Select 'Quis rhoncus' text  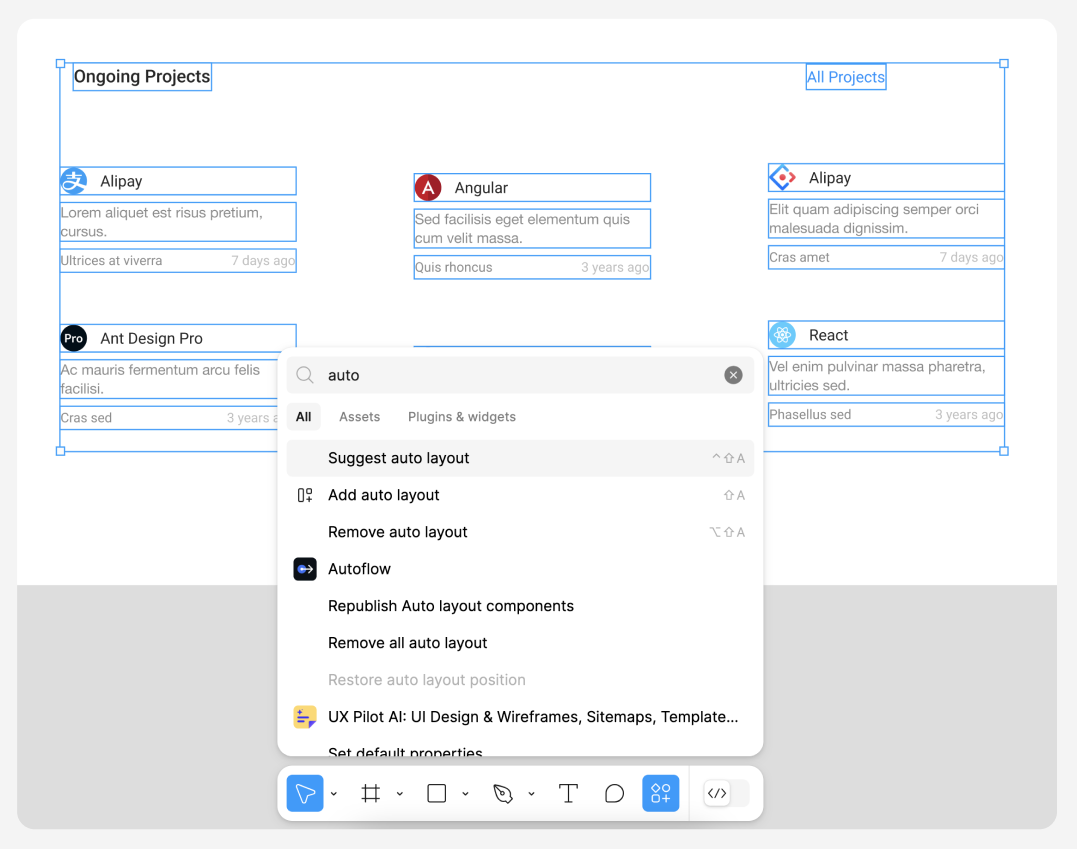(453, 268)
